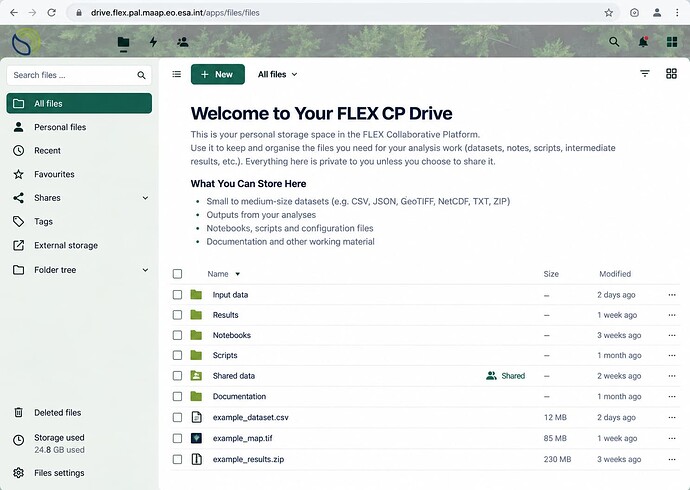Open actions menu for Results folder

click(x=672, y=315)
